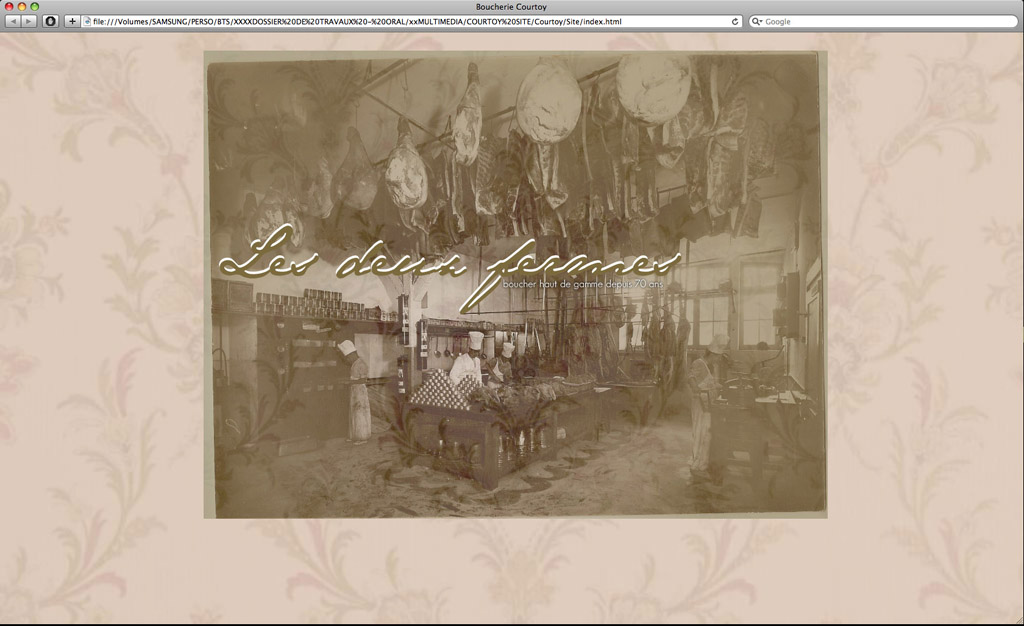
Task: Click the window title "Boucherie Courtoy"
Action: click(511, 6)
